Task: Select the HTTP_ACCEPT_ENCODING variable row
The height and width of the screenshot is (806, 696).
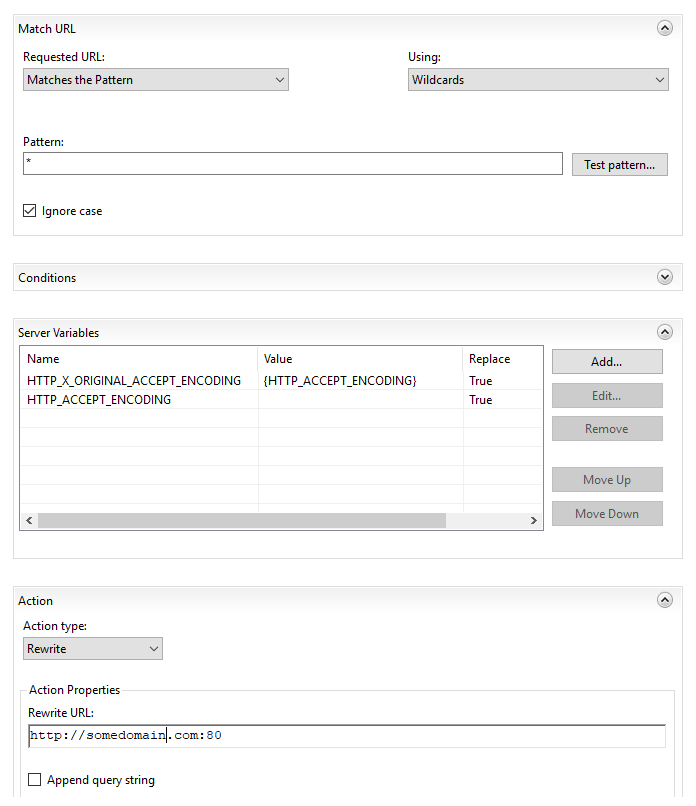Action: tap(281, 399)
